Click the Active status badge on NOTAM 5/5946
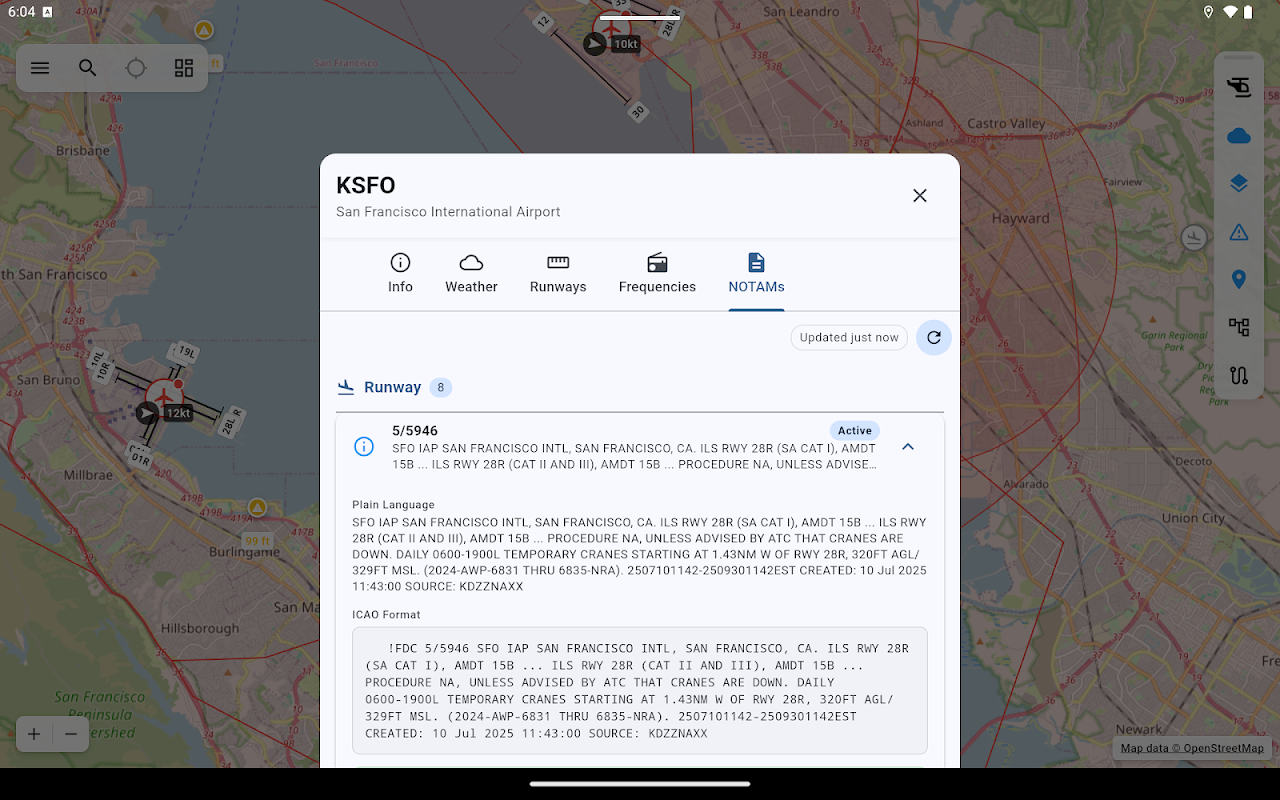Screen dimensions: 1280x800 coord(855,431)
